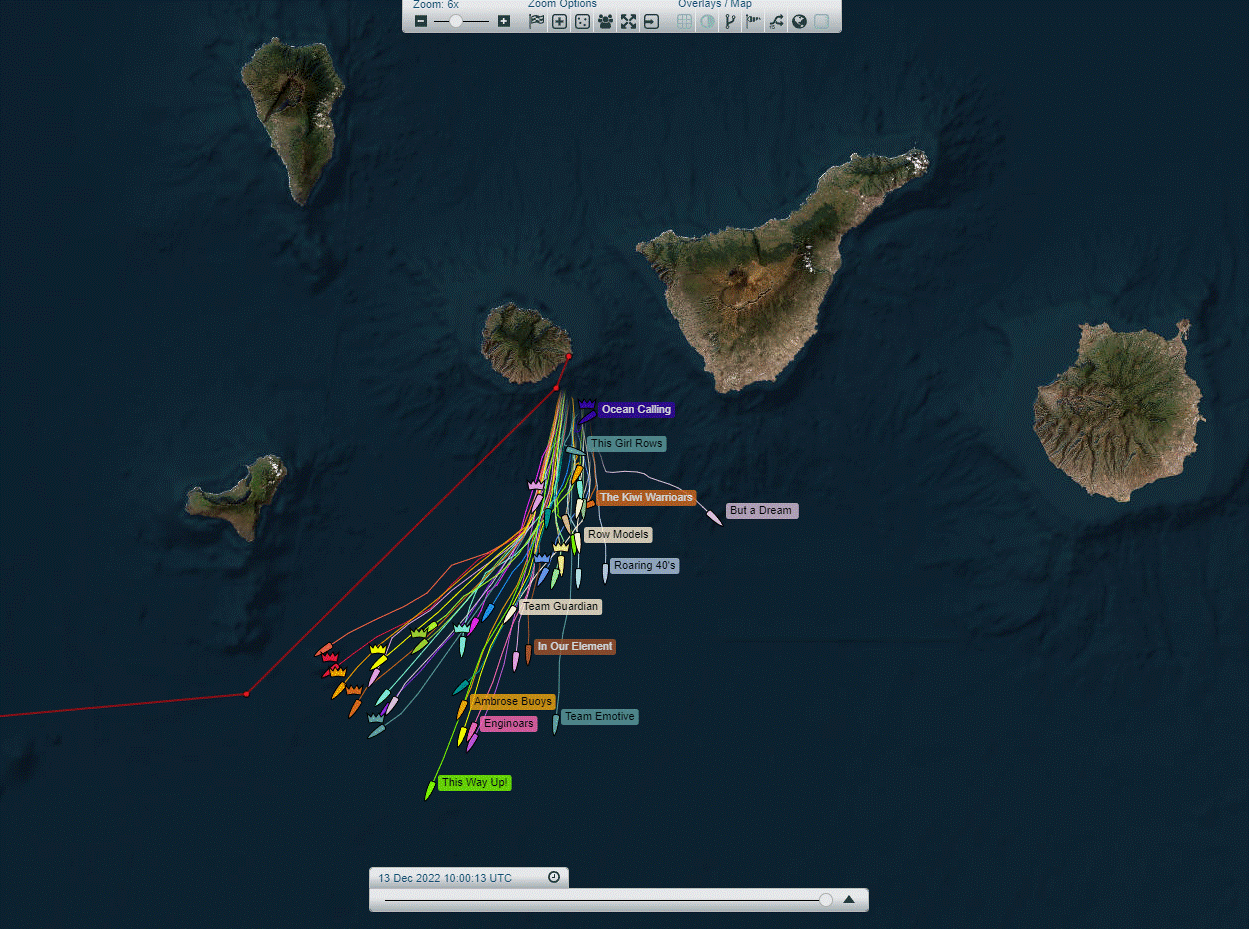1249x929 pixels.
Task: Click the rangefinder ruler overlay icon
Action: coord(777,21)
